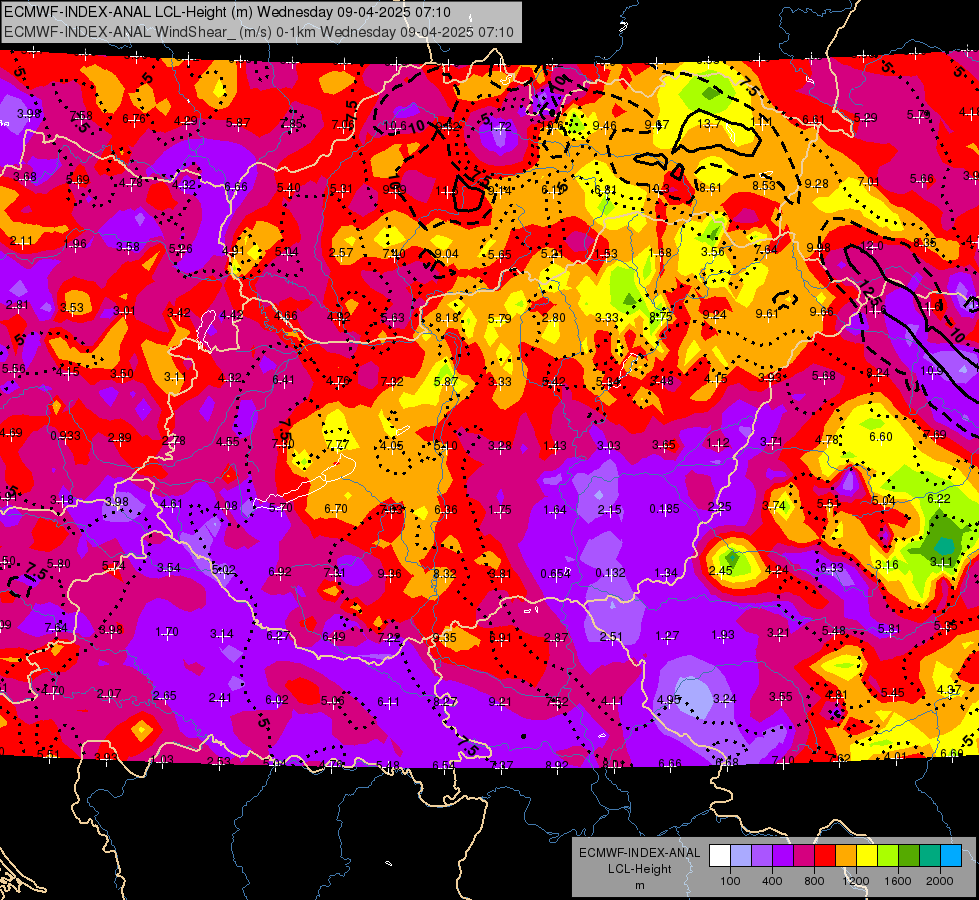Viewport: 979px width, 900px height.
Task: Select the dark green legend swatch
Action: tap(909, 856)
